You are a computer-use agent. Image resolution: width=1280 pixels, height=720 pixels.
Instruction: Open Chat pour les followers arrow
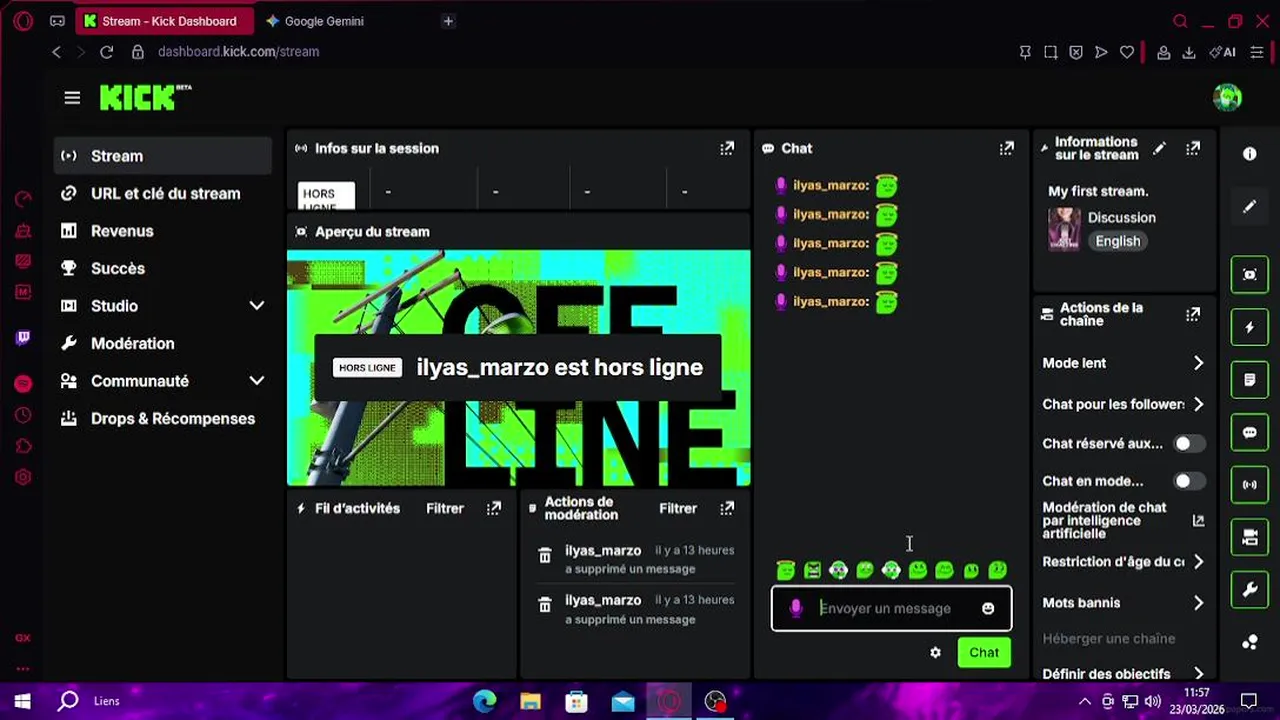(1198, 404)
